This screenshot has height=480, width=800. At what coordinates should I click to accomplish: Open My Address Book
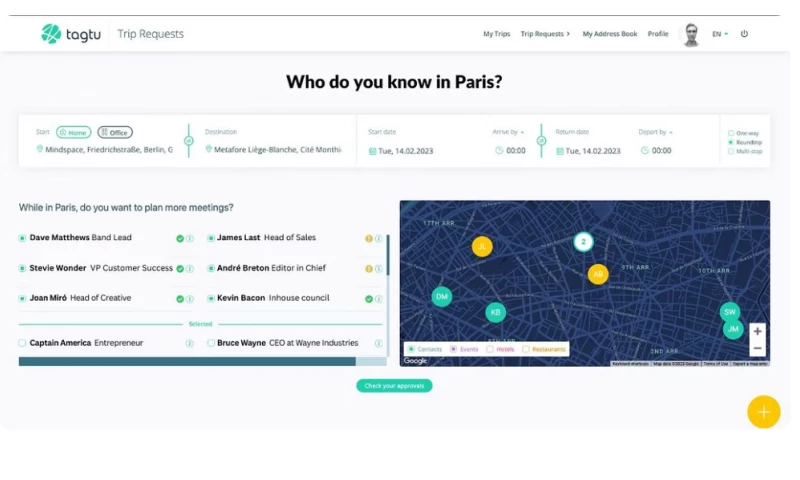pyautogui.click(x=609, y=34)
